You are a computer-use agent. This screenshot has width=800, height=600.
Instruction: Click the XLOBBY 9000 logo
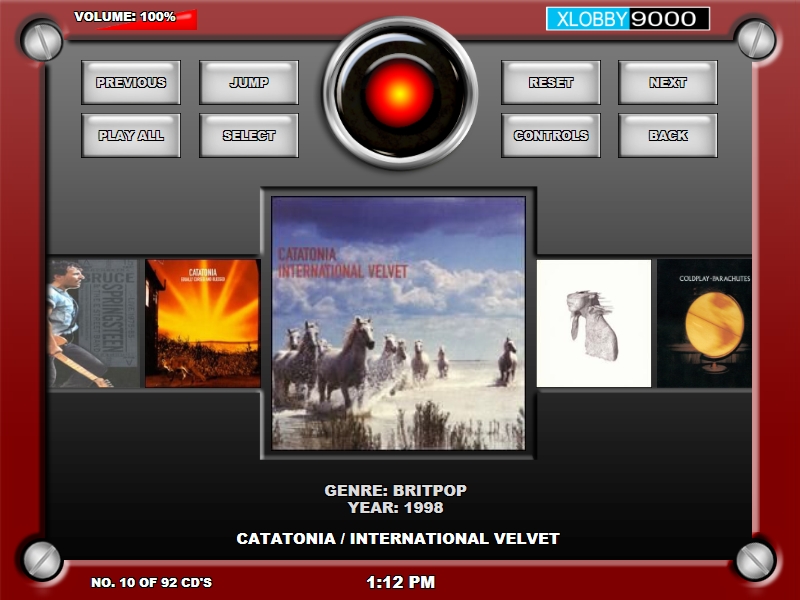click(628, 19)
